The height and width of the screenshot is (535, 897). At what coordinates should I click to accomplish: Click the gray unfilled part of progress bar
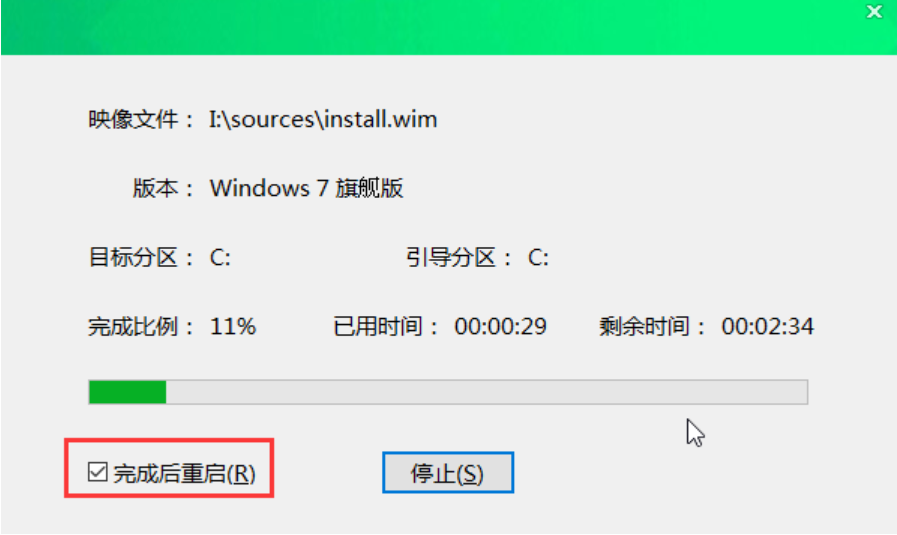486,392
